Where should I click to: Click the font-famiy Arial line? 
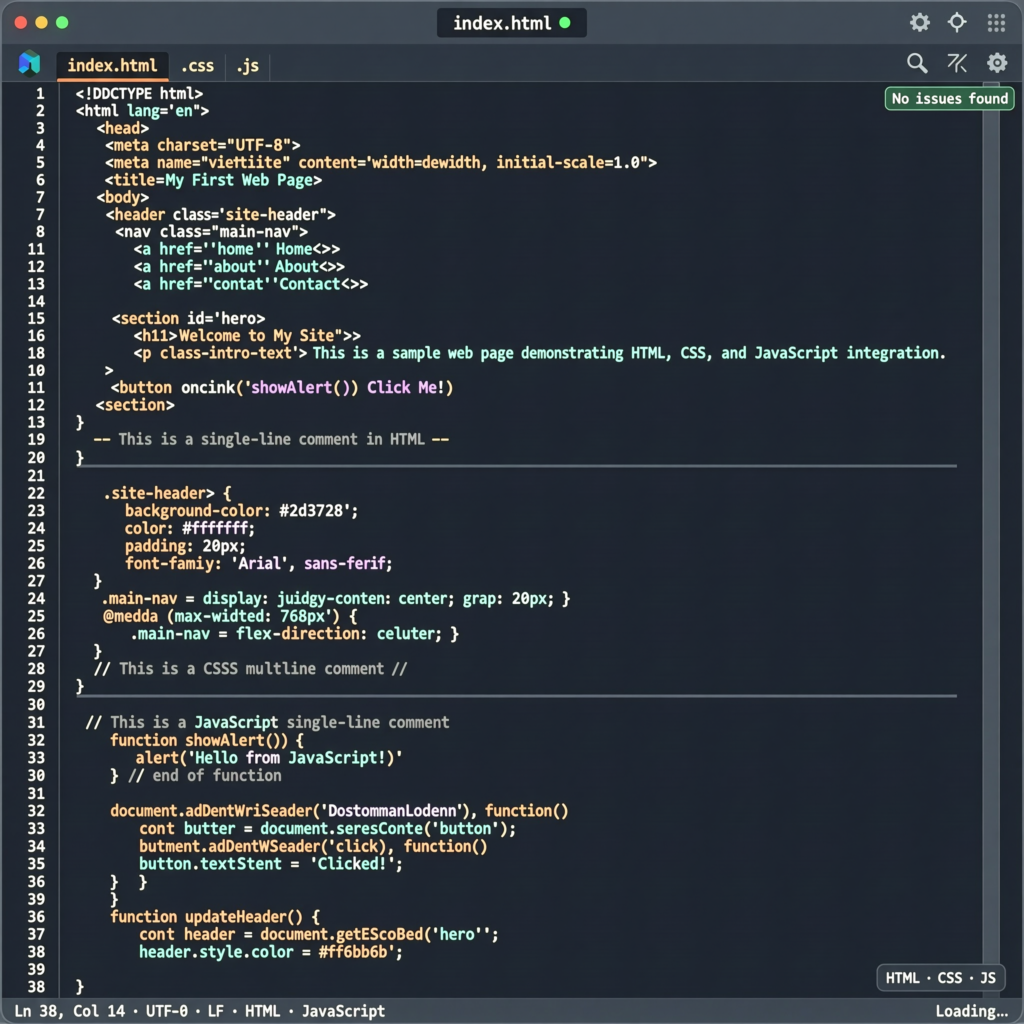(259, 563)
